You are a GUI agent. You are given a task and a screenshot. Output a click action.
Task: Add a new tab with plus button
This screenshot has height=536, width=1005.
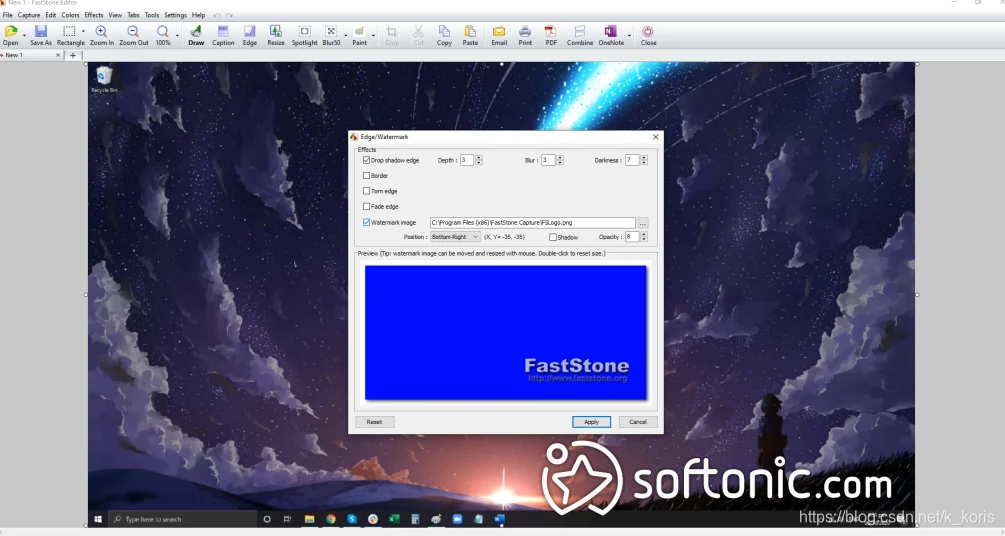[73, 55]
